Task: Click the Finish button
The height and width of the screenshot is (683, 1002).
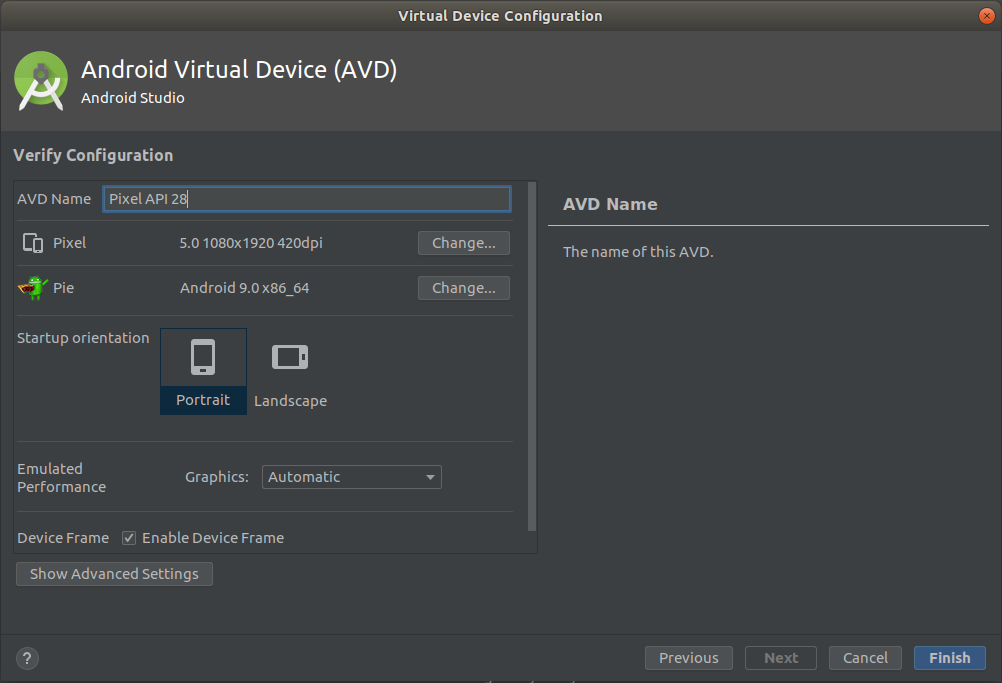Action: pos(948,657)
